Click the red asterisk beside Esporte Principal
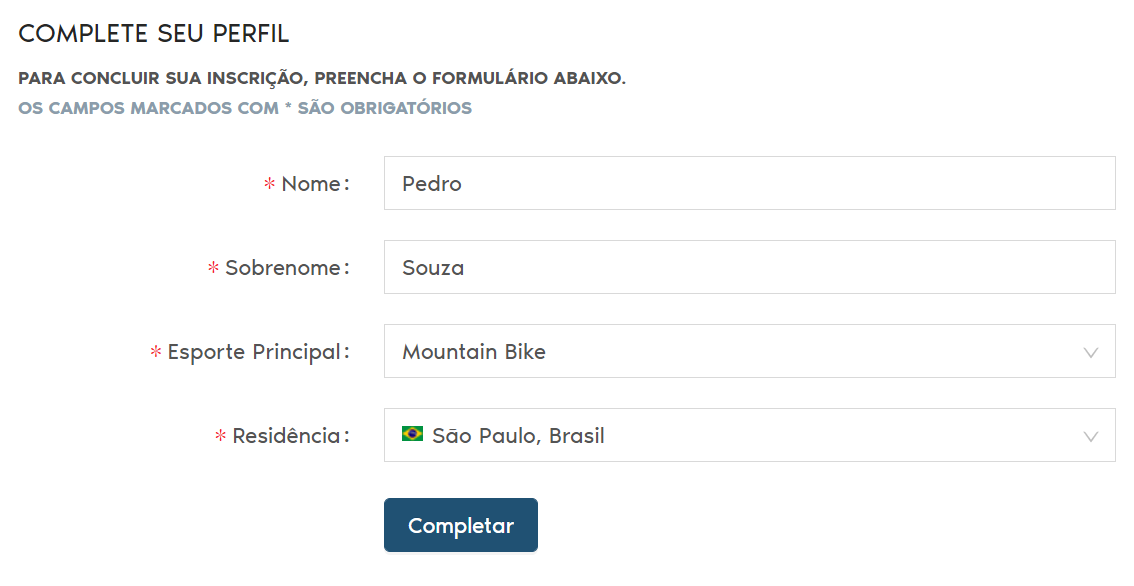 coord(156,352)
